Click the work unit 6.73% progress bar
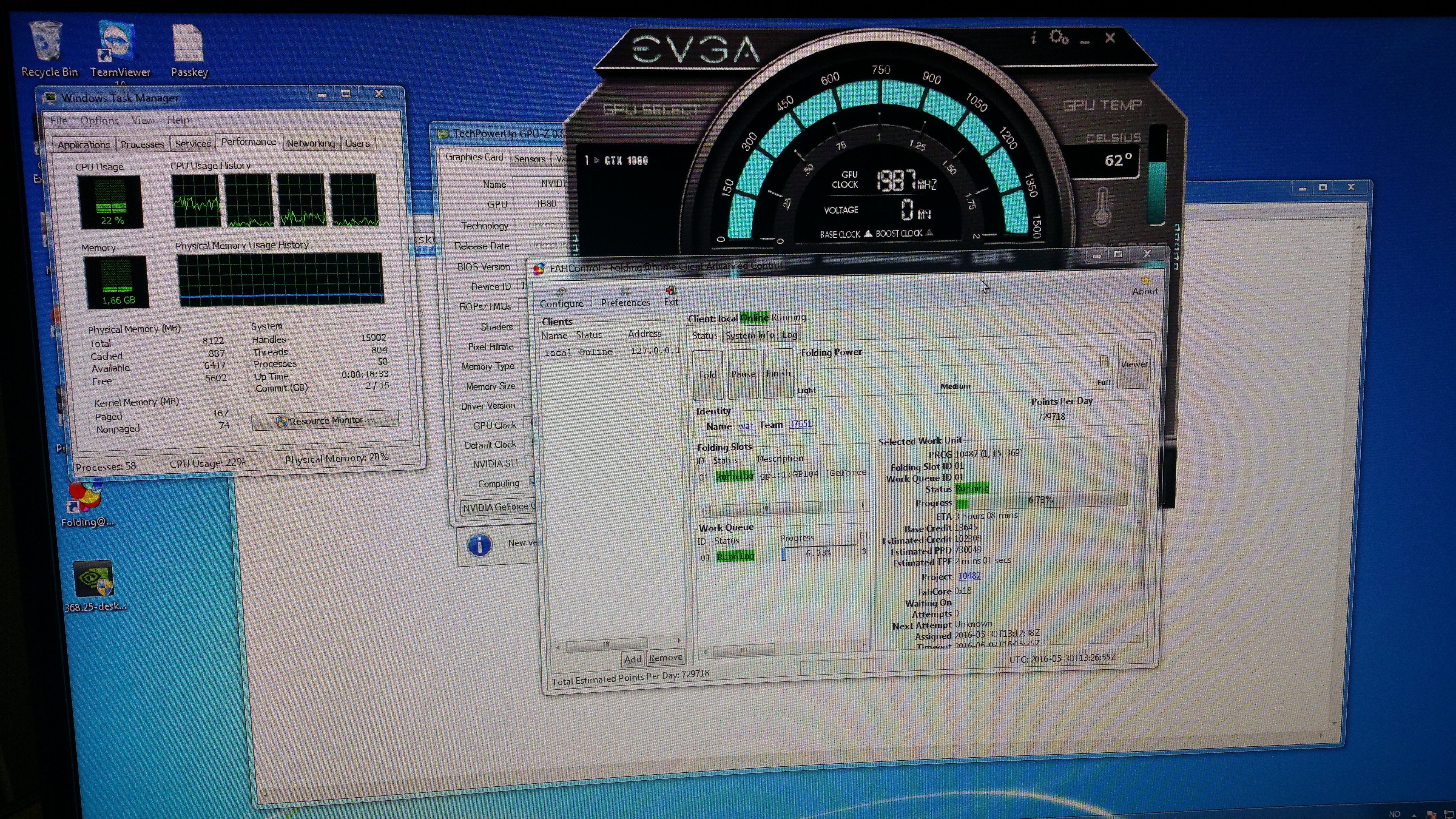1456x819 pixels. (1041, 500)
